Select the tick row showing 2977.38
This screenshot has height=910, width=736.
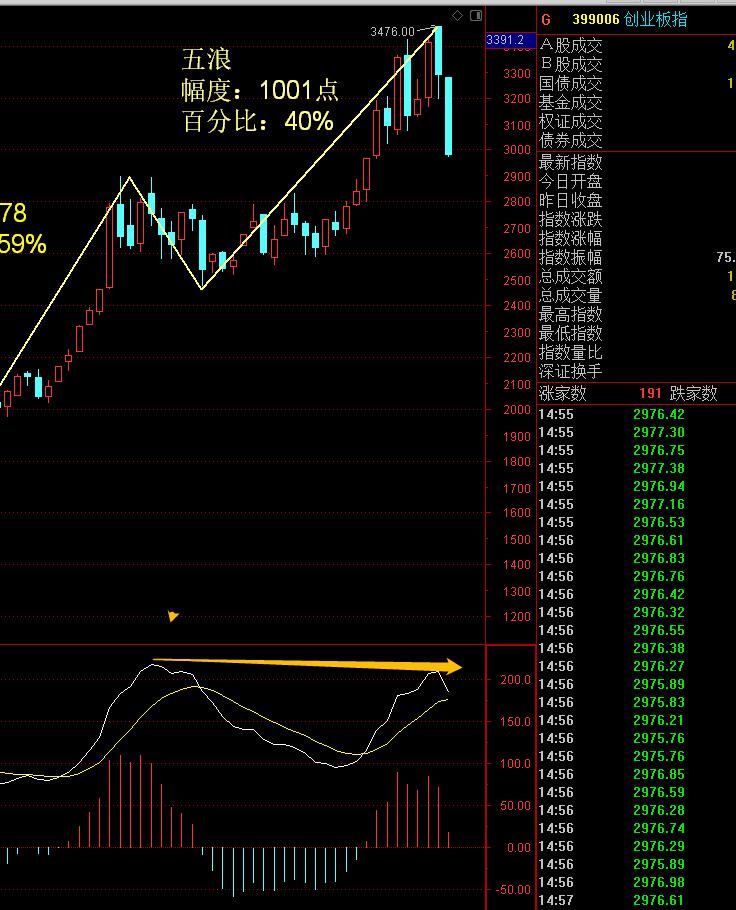coord(637,468)
